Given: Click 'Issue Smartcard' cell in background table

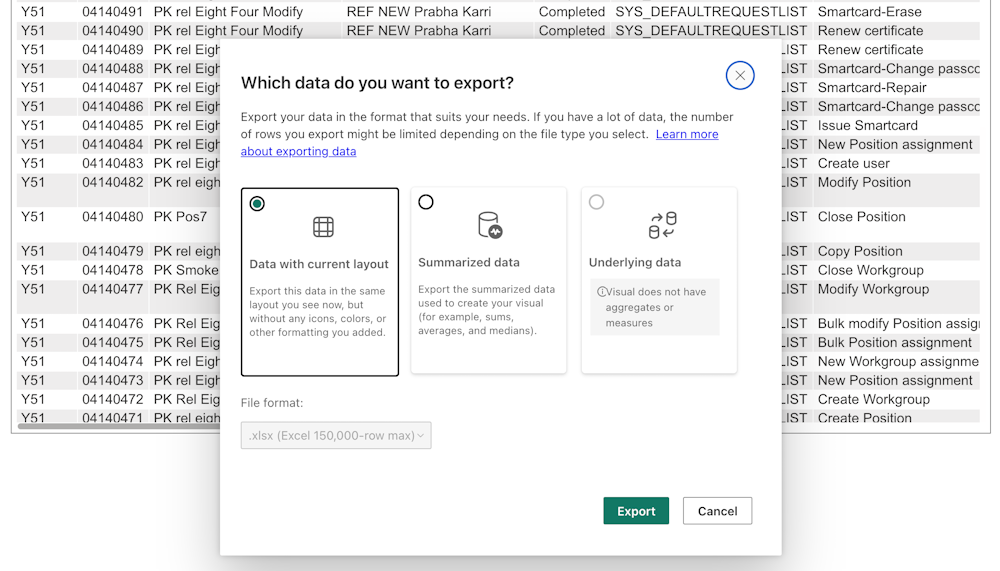Looking at the screenshot, I should (x=867, y=125).
